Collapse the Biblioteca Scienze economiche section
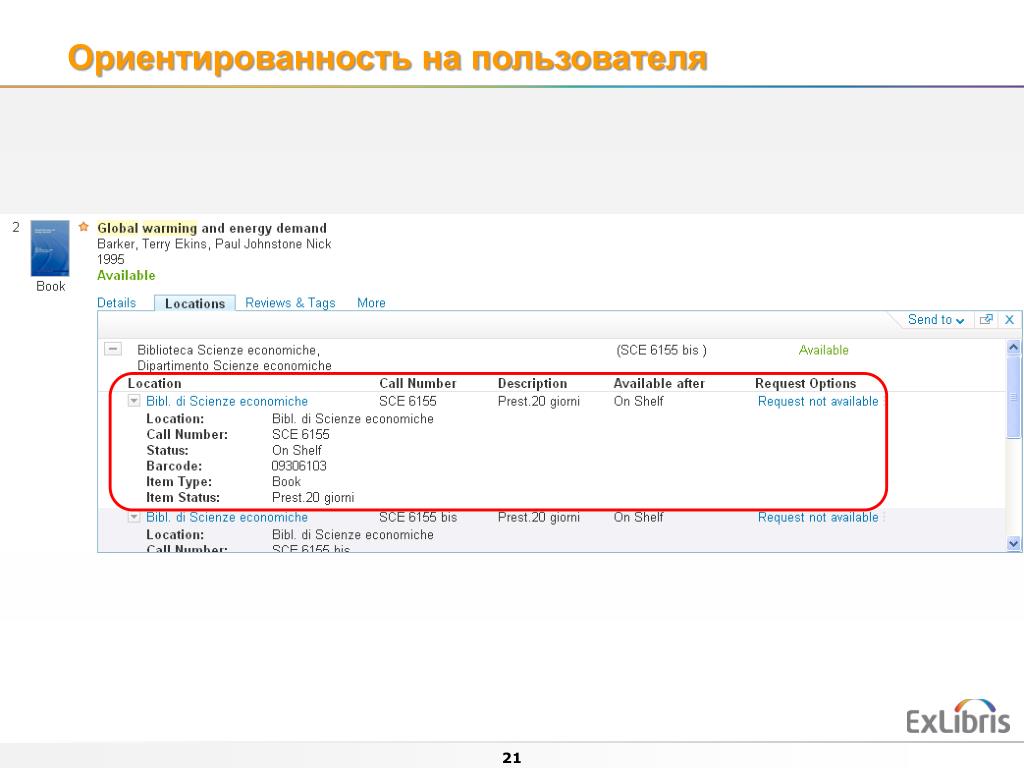The width and height of the screenshot is (1024, 768). pyautogui.click(x=113, y=349)
